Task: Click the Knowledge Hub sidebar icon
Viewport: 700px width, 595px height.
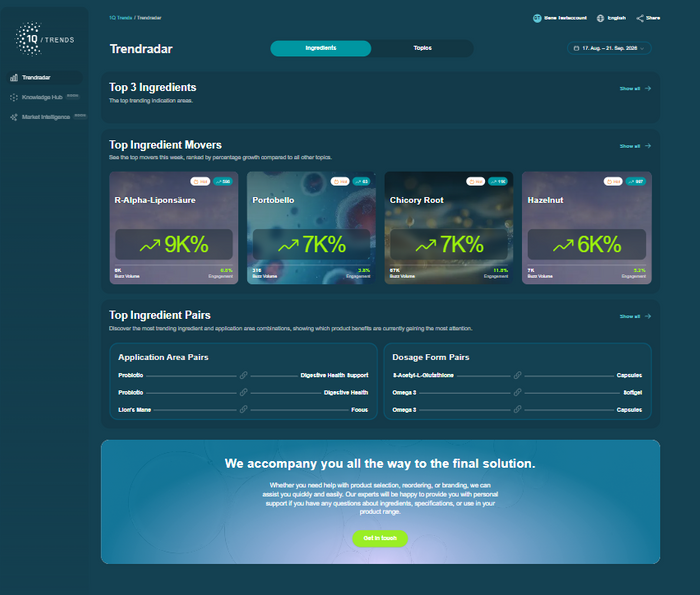Action: [14, 97]
